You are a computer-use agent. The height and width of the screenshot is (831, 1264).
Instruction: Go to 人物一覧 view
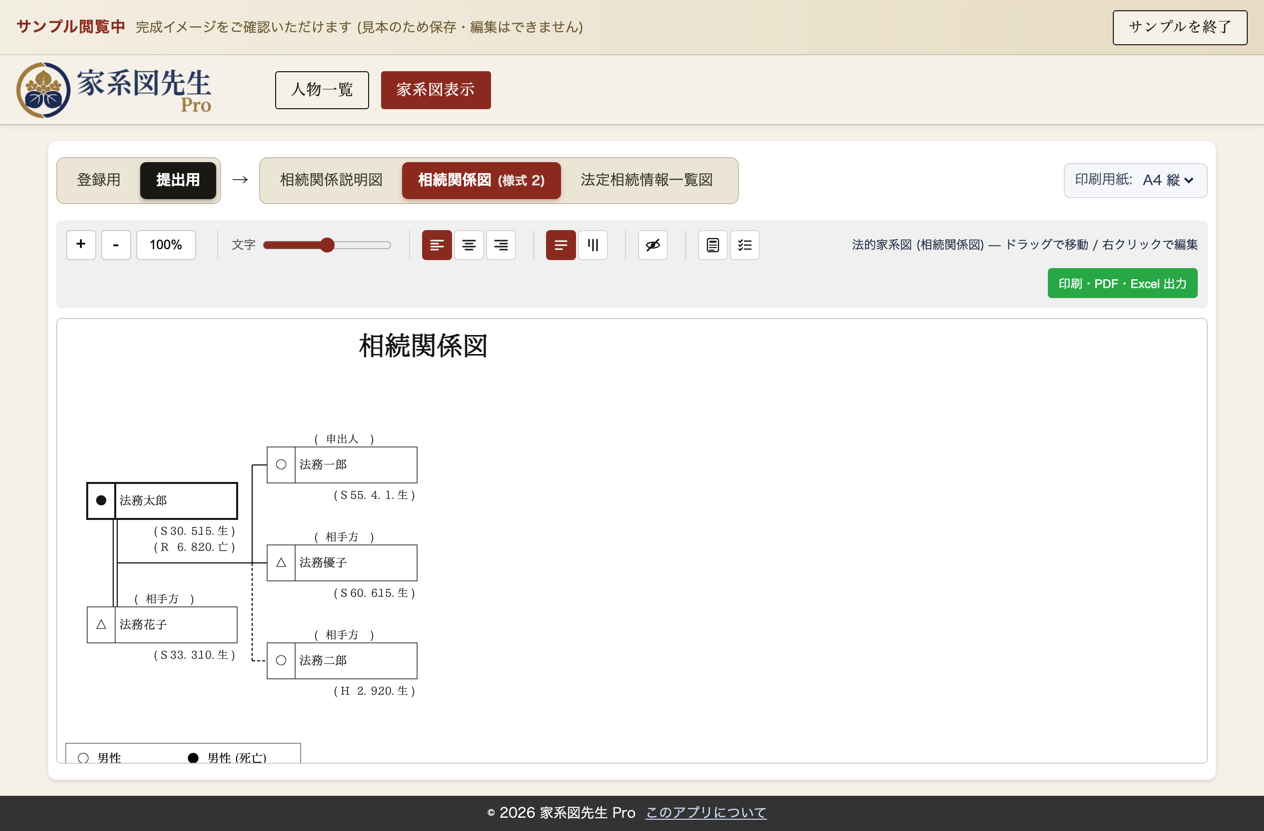(322, 90)
